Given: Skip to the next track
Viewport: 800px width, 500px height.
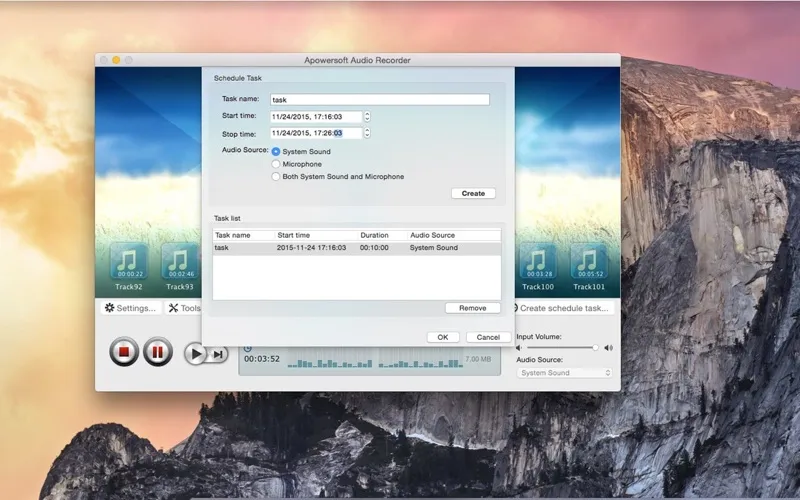Looking at the screenshot, I should (x=218, y=353).
